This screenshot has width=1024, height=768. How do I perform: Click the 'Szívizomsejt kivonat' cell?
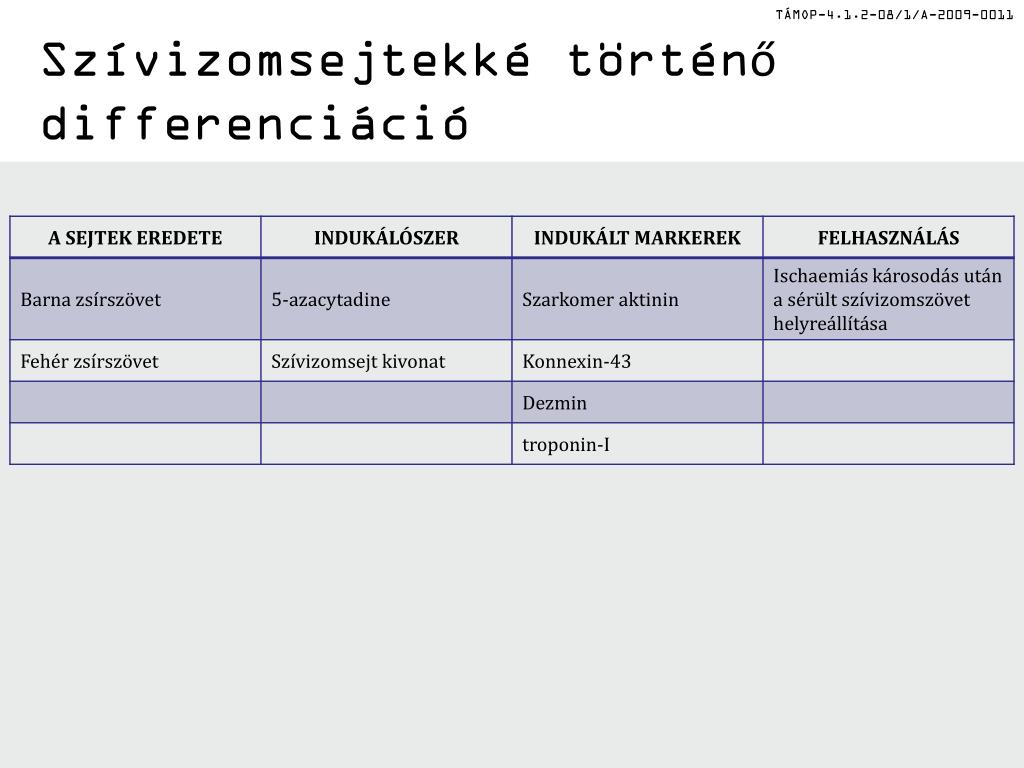click(x=386, y=361)
